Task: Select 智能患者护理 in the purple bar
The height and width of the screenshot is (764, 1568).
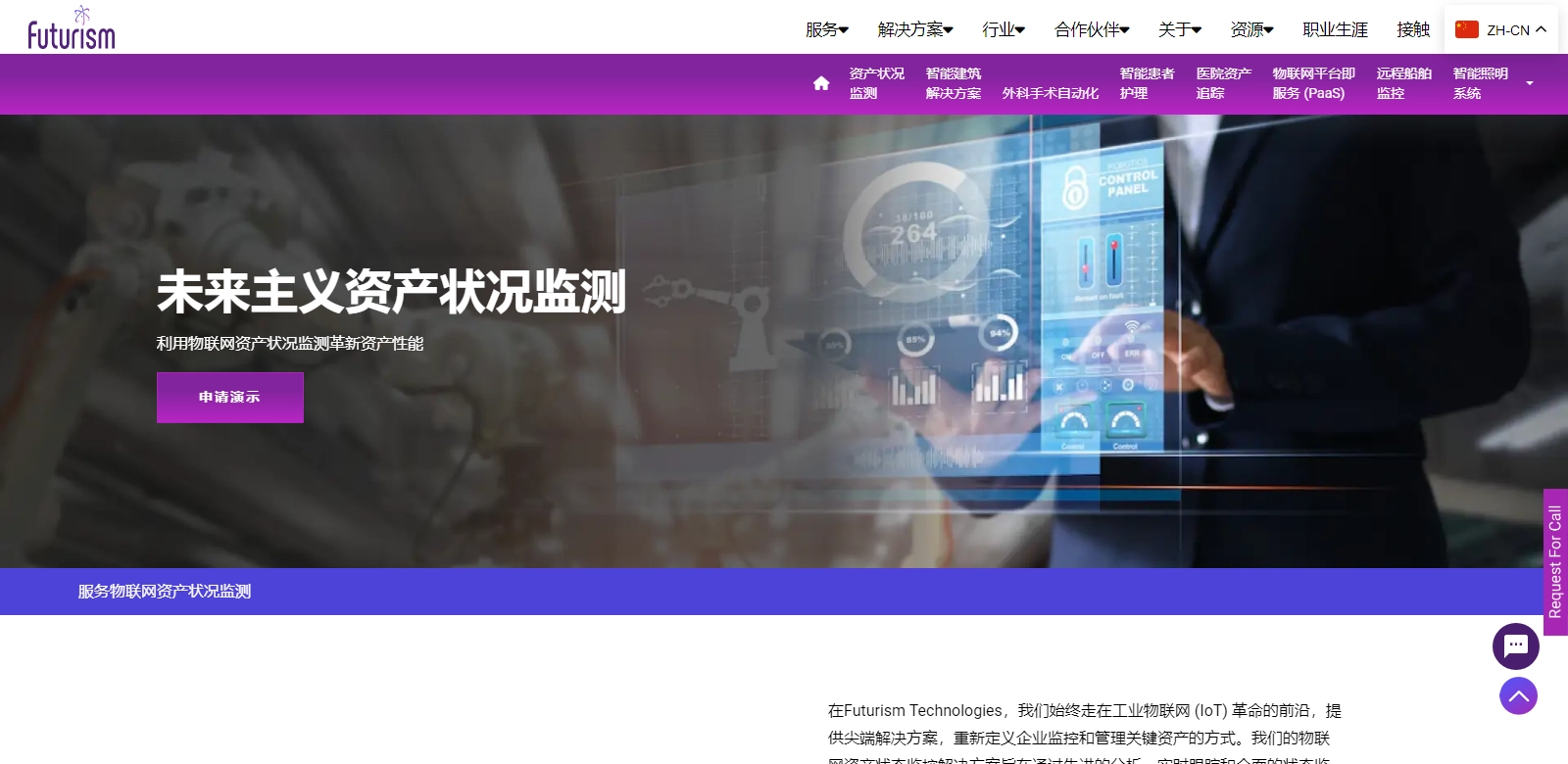Action: [1147, 83]
